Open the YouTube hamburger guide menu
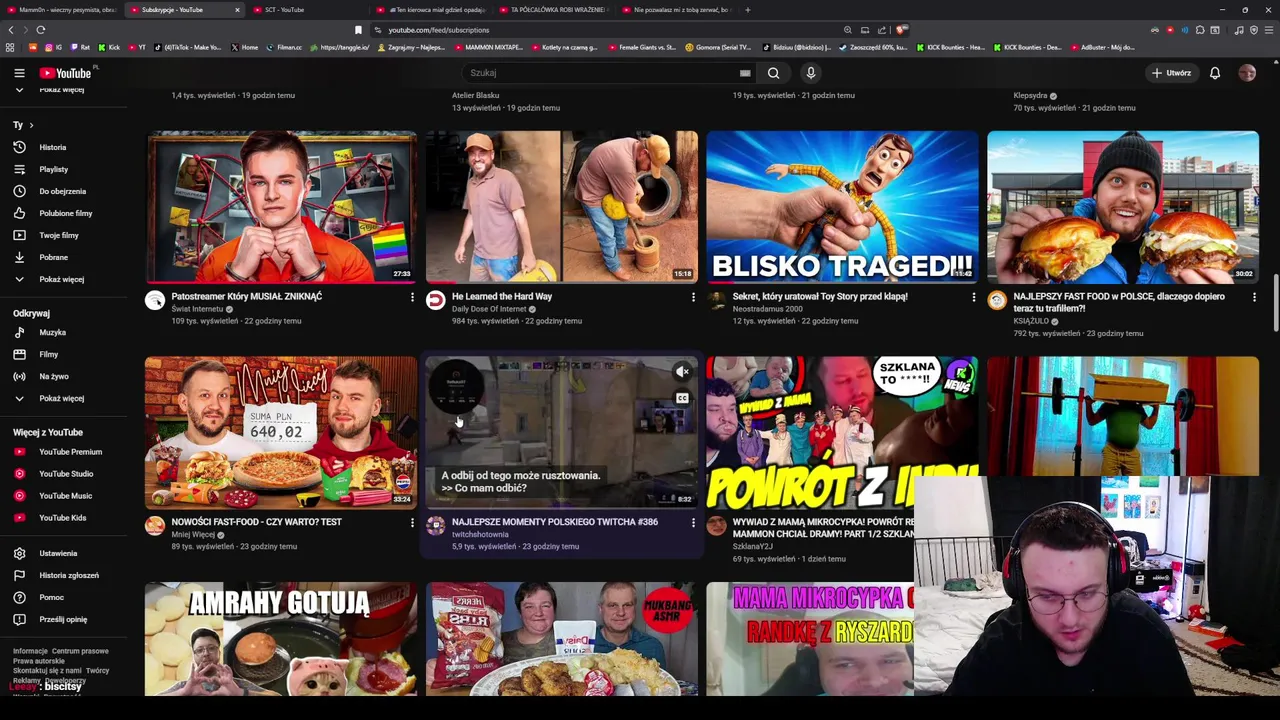The width and height of the screenshot is (1280, 720). pos(19,73)
